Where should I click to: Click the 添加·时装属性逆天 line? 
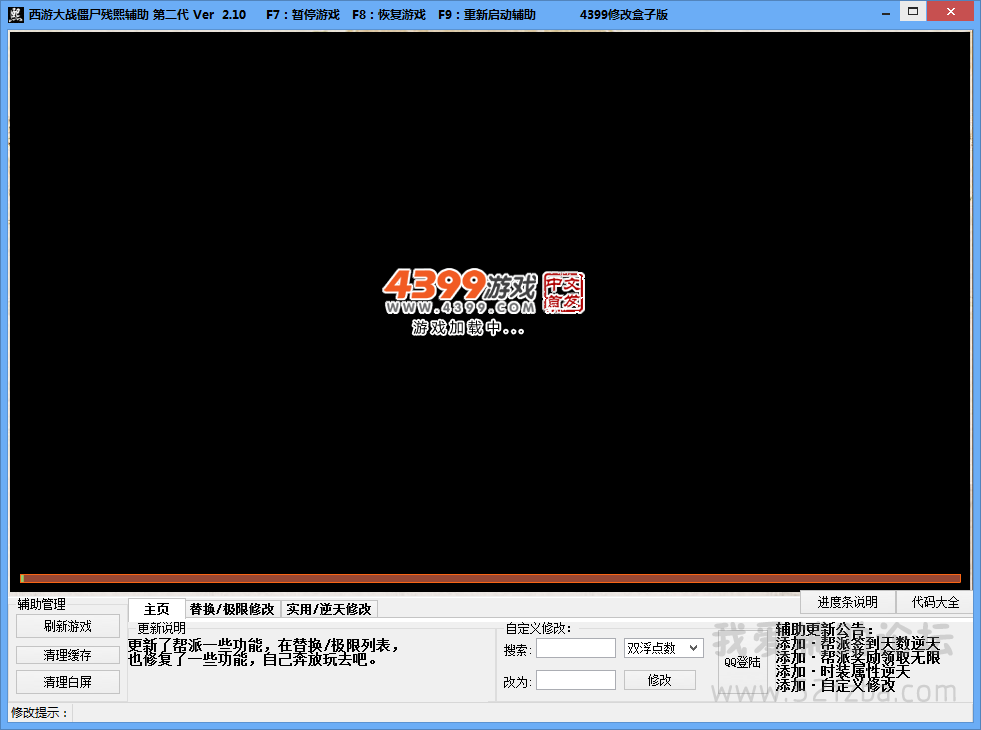coord(843,671)
